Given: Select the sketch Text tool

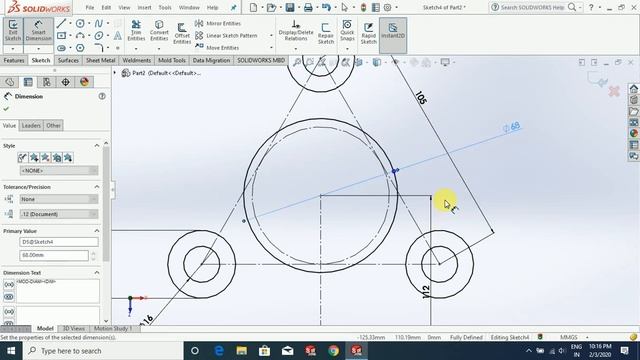Looking at the screenshot, I should point(118,36).
